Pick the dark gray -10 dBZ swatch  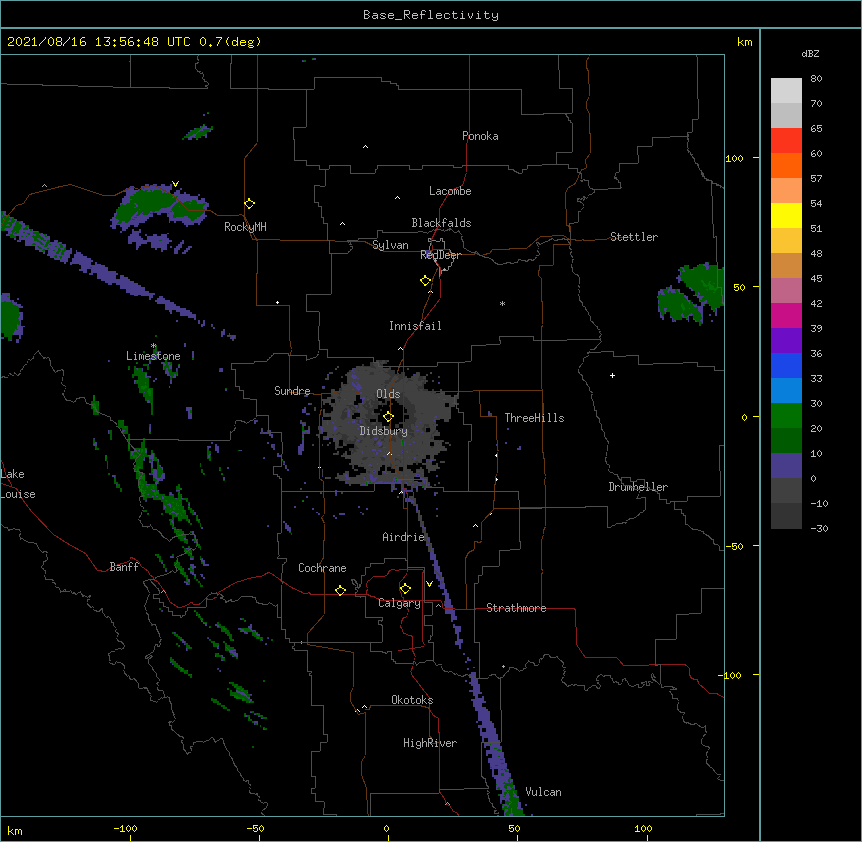[x=786, y=516]
